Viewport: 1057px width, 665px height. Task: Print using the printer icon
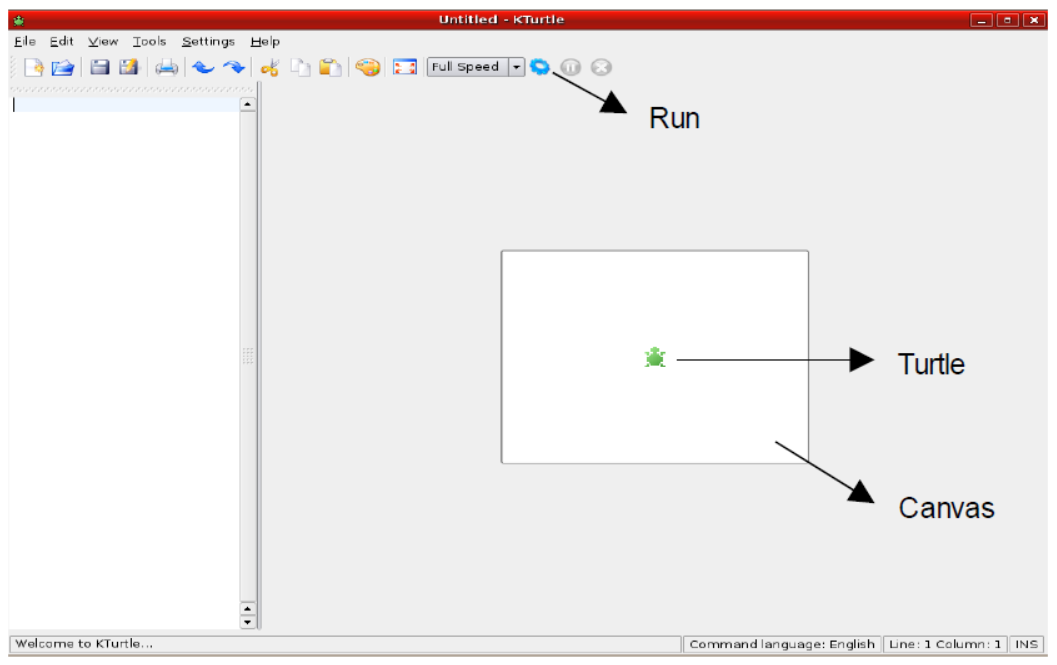coord(167,67)
